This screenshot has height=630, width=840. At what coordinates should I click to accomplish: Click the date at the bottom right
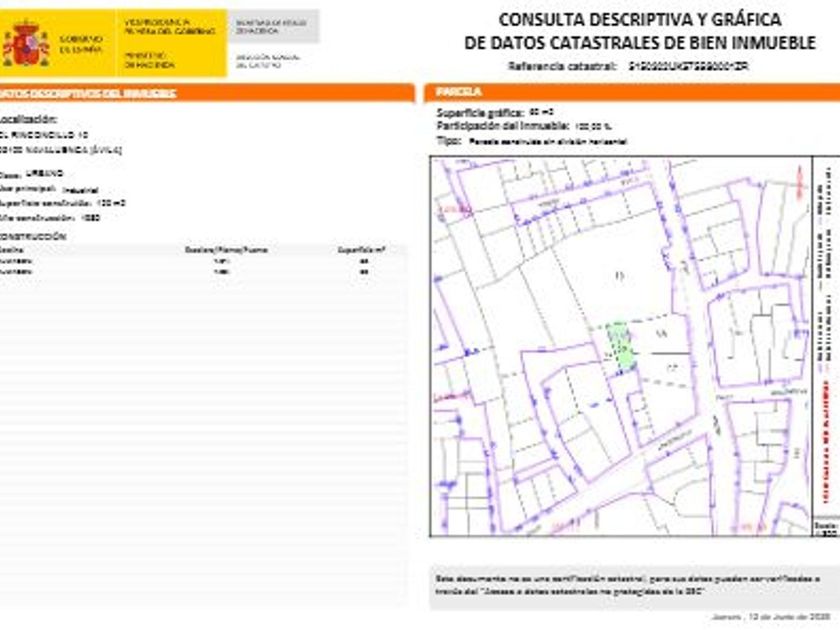[x=771, y=617]
